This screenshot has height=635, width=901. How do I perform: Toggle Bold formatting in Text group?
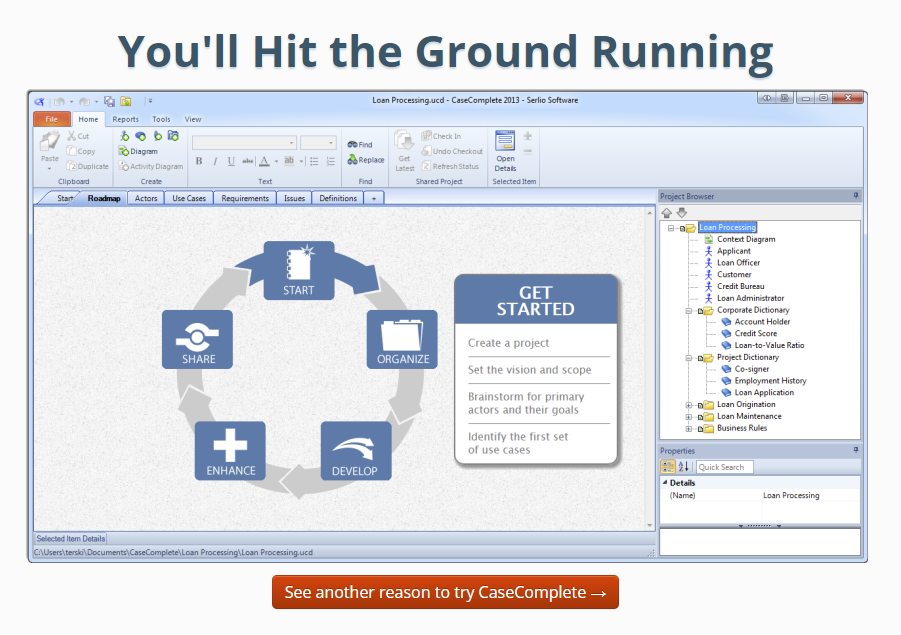coord(199,161)
